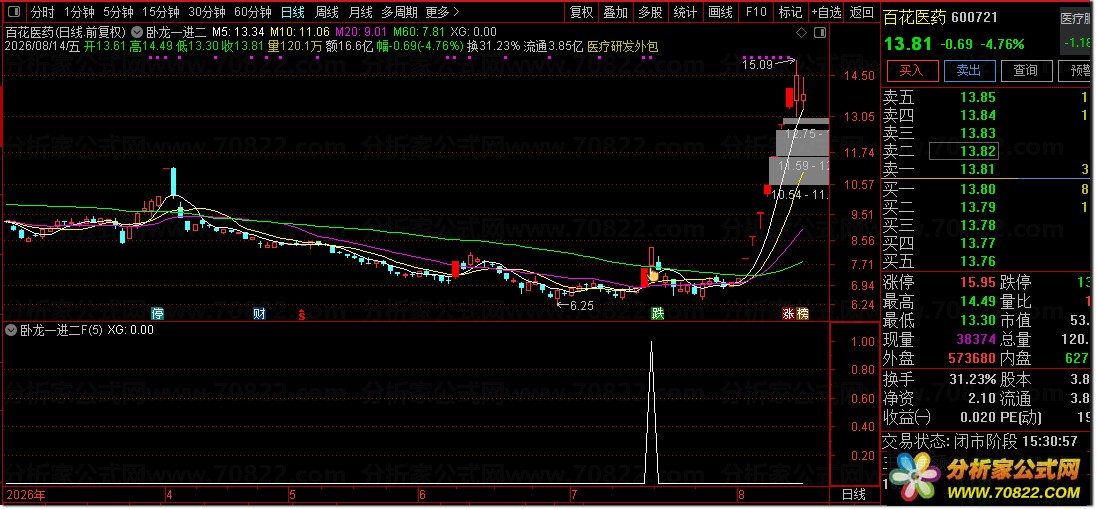Image resolution: width=1097 pixels, height=509 pixels.
Task: Open F10 company information
Action: (x=756, y=12)
